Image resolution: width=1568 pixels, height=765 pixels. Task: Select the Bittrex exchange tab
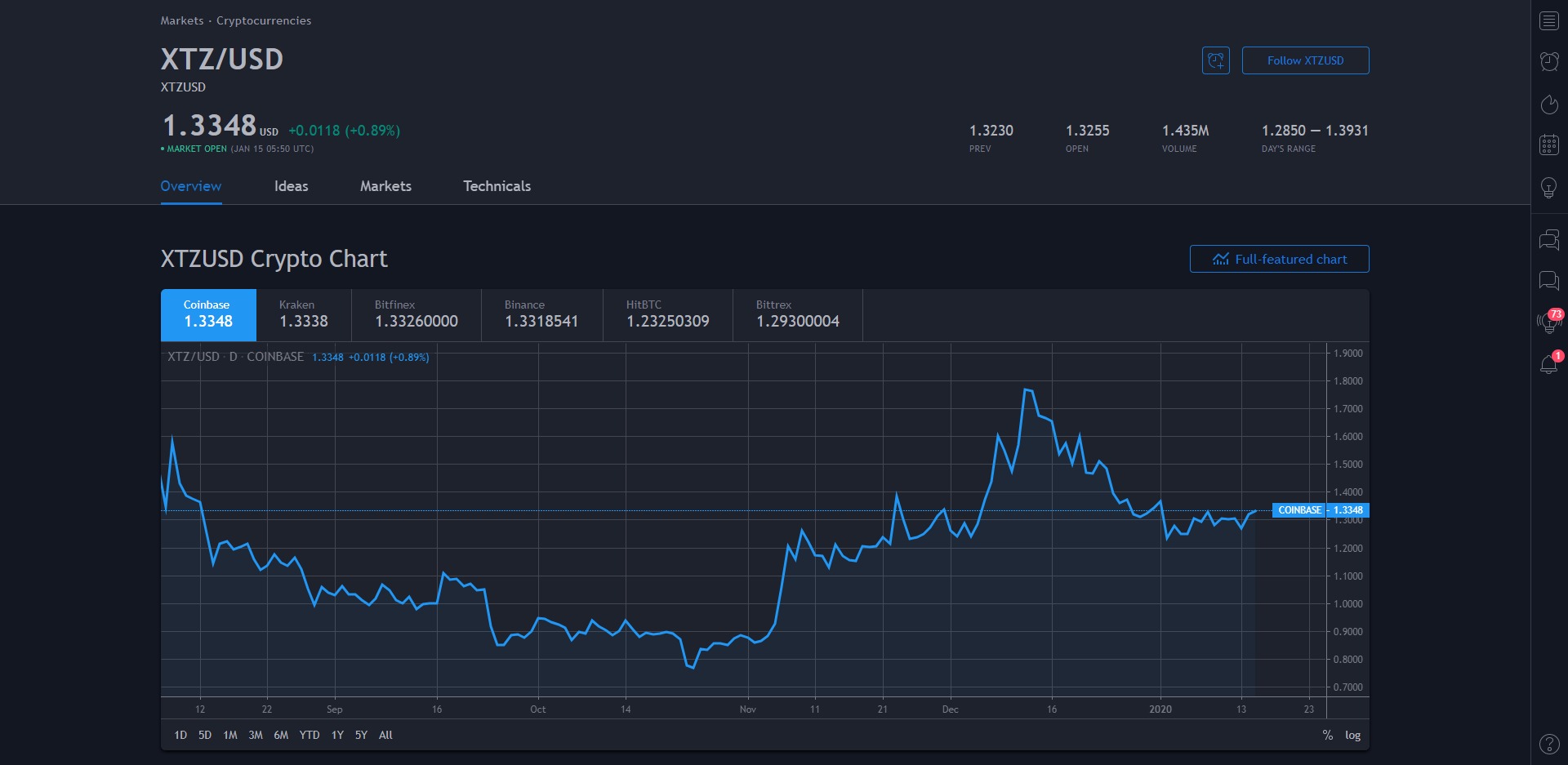(798, 315)
